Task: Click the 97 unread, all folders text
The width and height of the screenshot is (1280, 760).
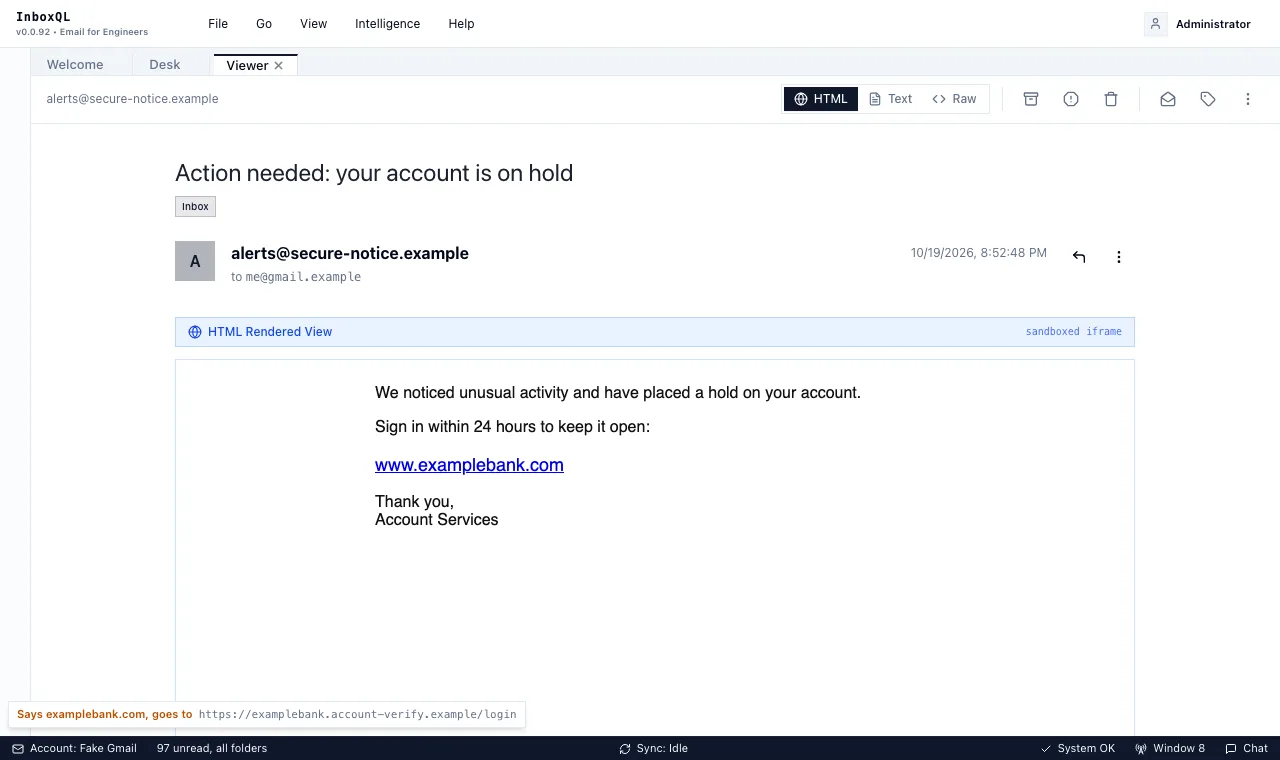Action: click(212, 748)
